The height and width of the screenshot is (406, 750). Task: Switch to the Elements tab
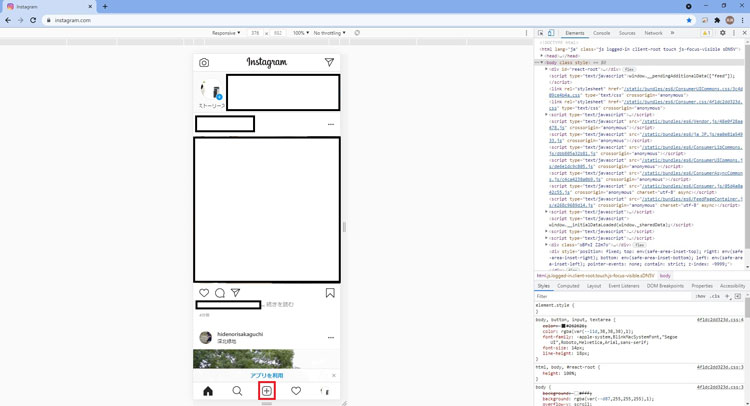574,33
